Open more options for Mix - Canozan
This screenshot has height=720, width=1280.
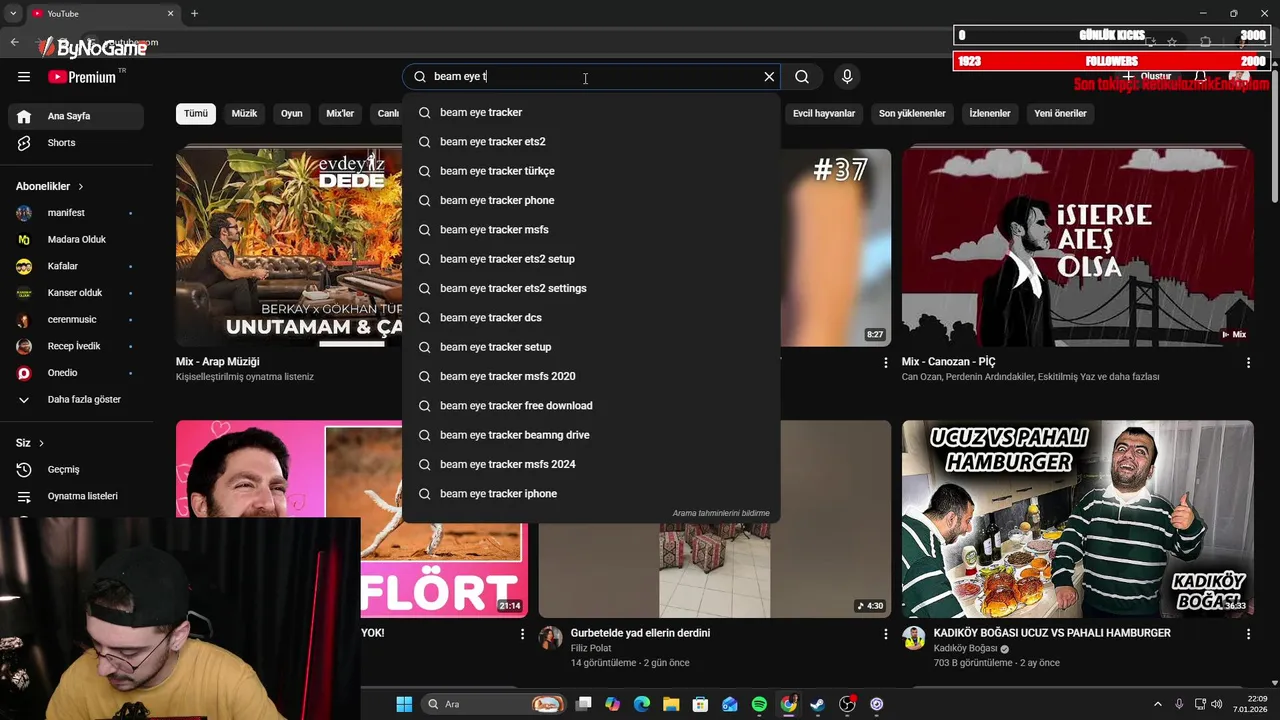click(1248, 363)
